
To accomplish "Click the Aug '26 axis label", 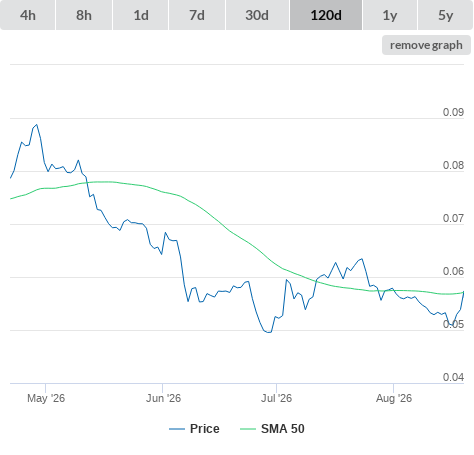I will click(394, 398).
